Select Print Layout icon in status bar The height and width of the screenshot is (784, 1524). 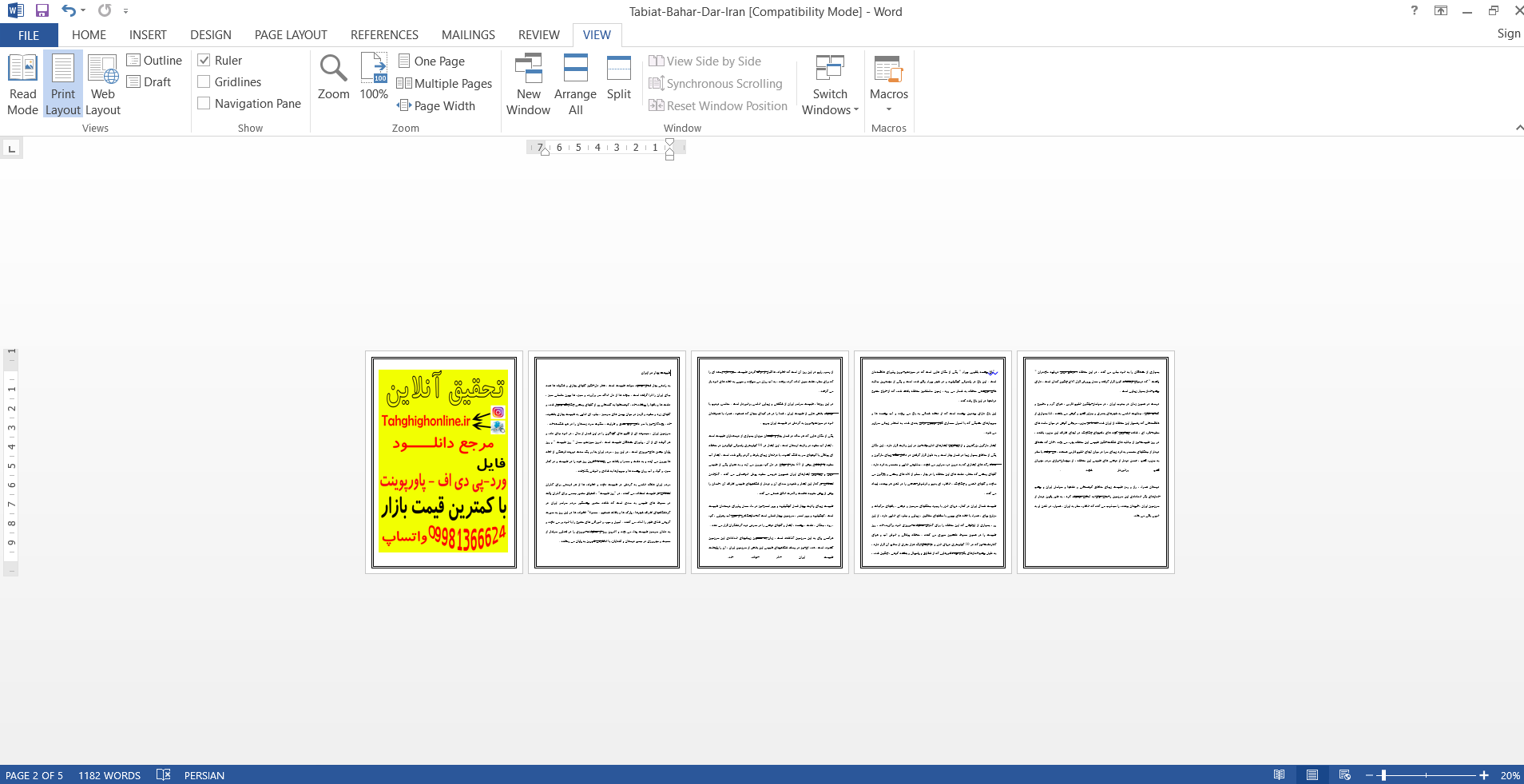(1312, 774)
